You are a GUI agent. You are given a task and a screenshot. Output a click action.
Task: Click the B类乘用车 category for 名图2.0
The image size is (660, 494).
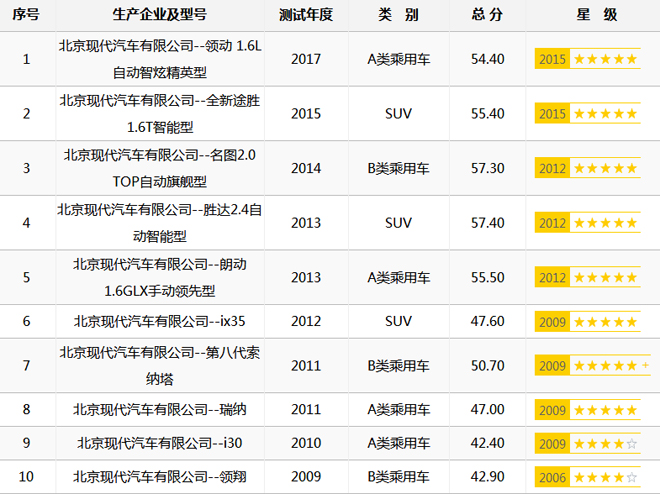click(x=399, y=169)
